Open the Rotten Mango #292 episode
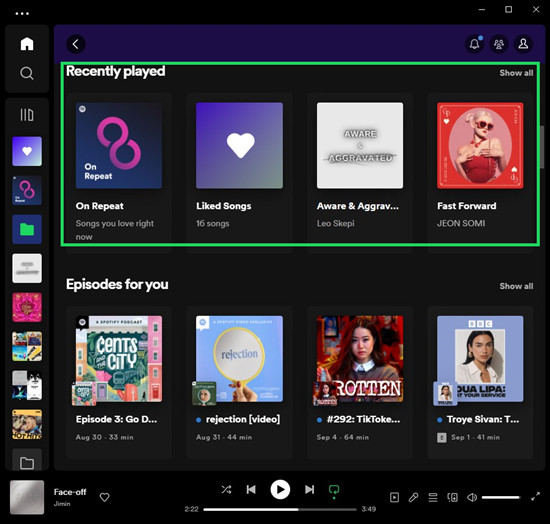 coord(360,382)
